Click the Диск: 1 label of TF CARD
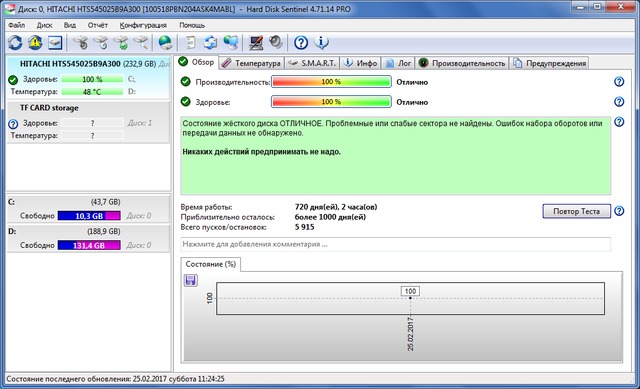Image resolution: width=640 pixels, height=389 pixels. (140, 123)
